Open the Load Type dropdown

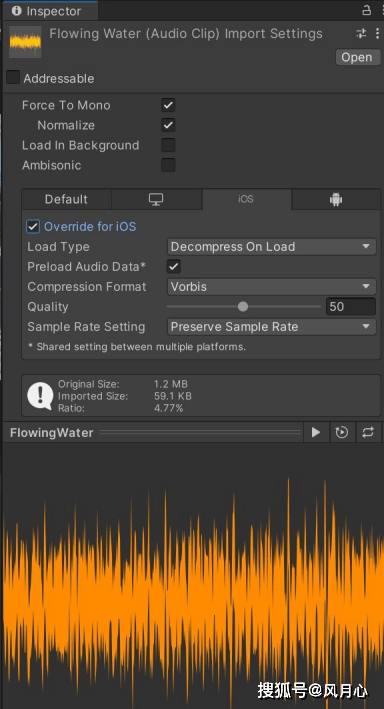271,247
